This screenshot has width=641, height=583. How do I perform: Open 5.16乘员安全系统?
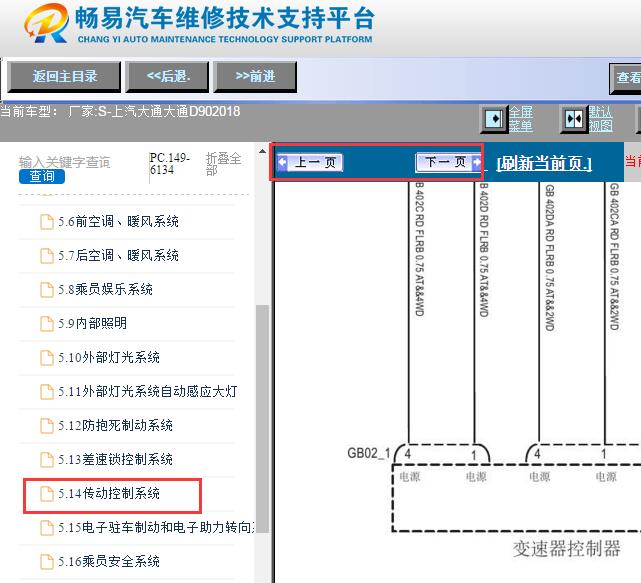click(109, 561)
